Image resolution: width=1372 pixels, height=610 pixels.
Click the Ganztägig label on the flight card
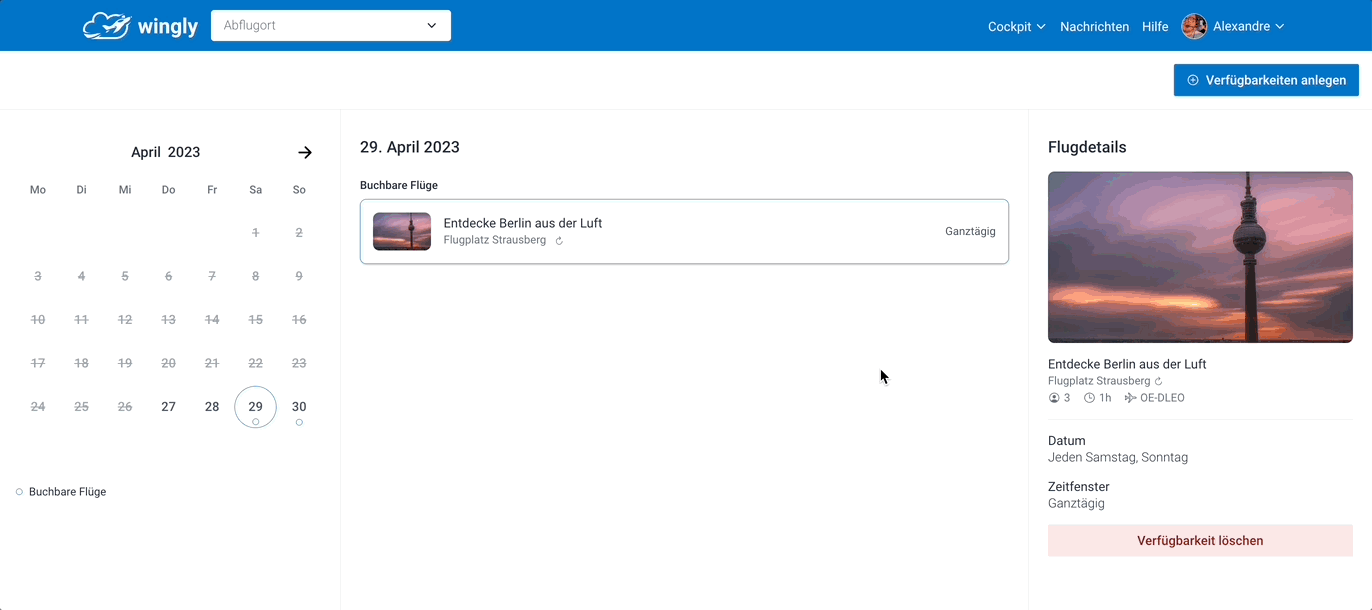[970, 231]
